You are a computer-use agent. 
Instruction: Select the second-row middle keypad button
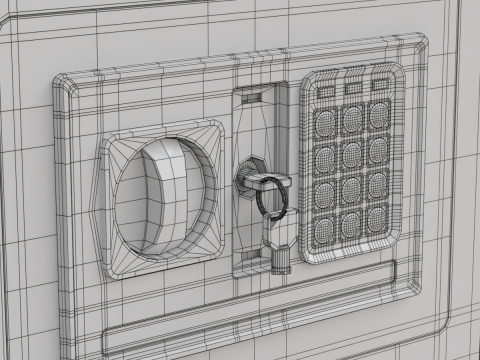point(352,155)
